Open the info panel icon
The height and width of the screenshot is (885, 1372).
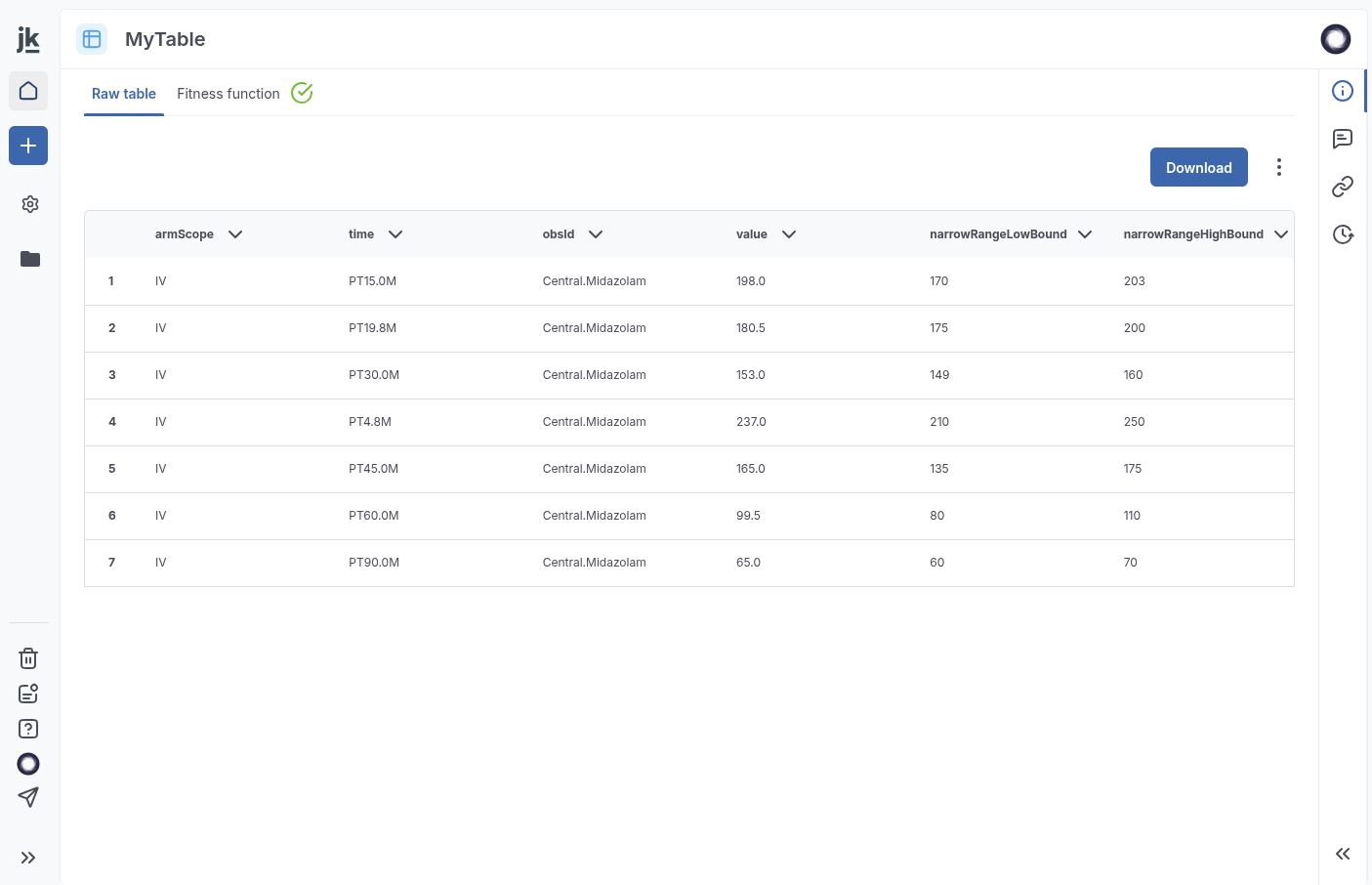tap(1343, 91)
